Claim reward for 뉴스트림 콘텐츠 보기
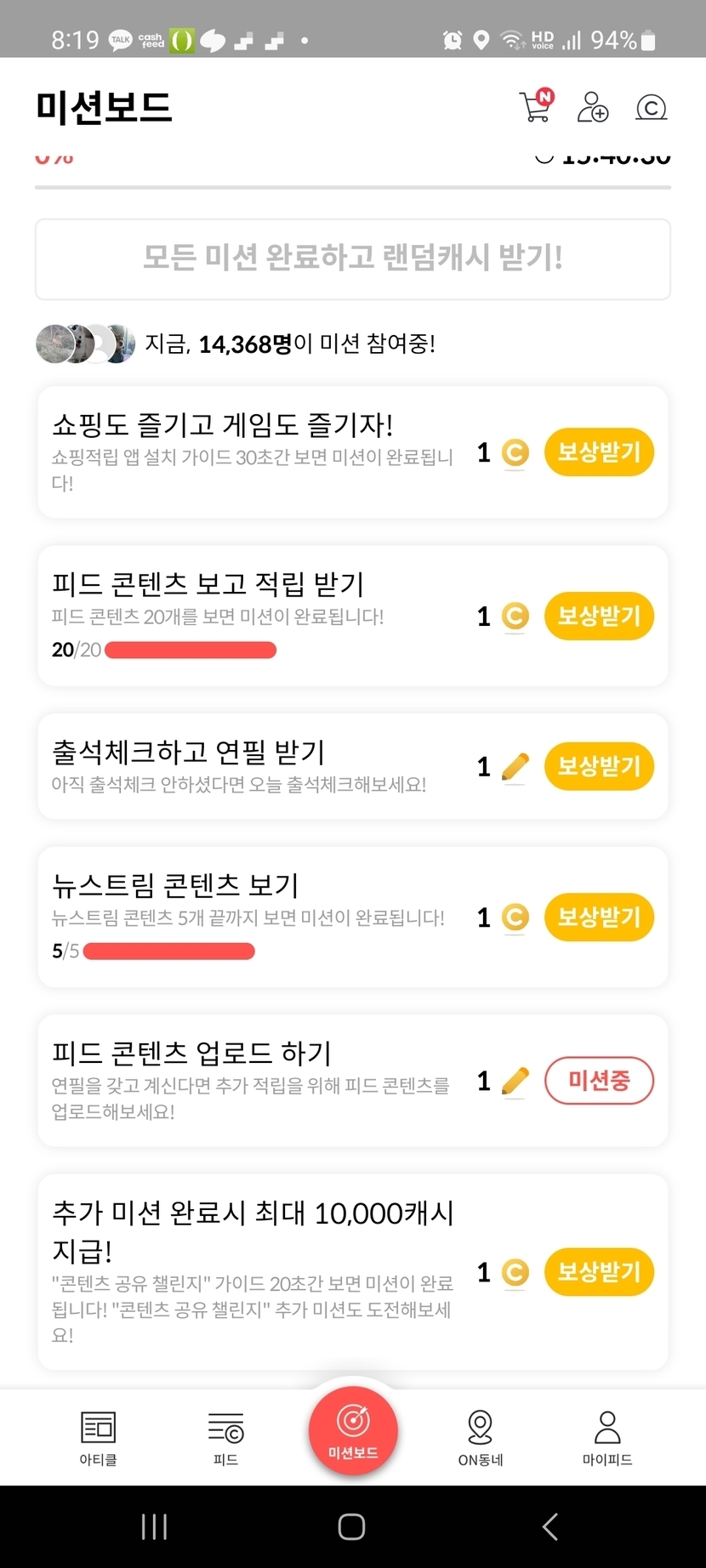This screenshot has height=1568, width=706. pyautogui.click(x=599, y=918)
